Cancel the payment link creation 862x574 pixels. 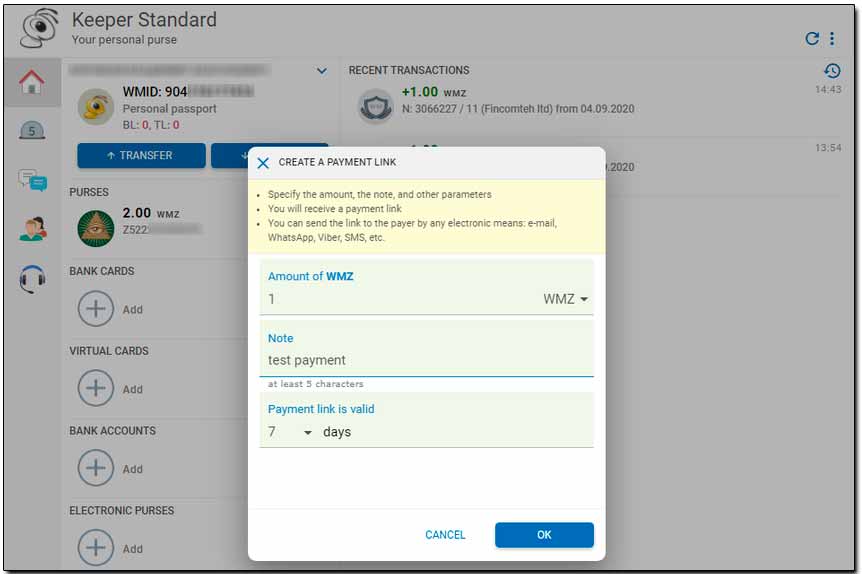point(445,534)
